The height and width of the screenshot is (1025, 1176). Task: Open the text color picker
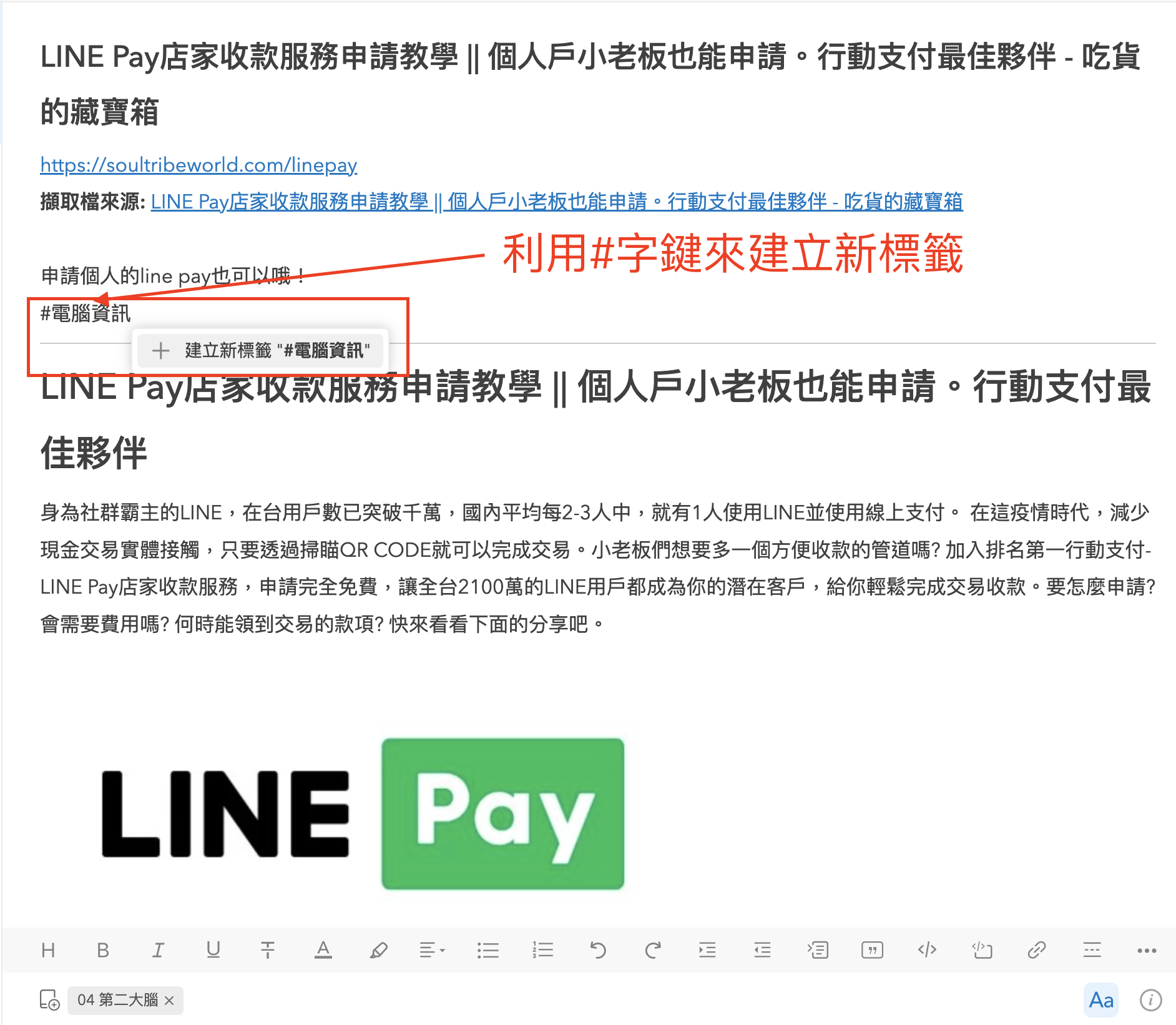pyautogui.click(x=323, y=950)
